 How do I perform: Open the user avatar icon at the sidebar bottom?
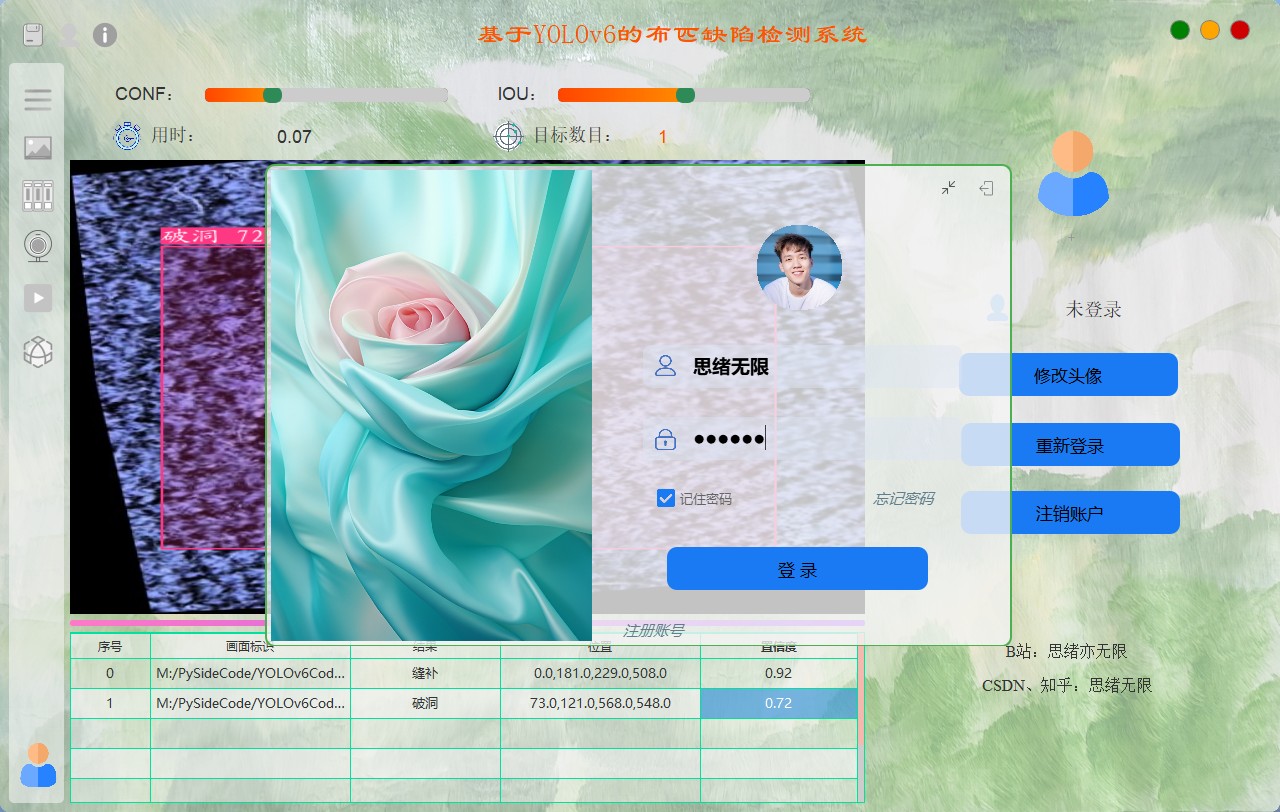(38, 765)
